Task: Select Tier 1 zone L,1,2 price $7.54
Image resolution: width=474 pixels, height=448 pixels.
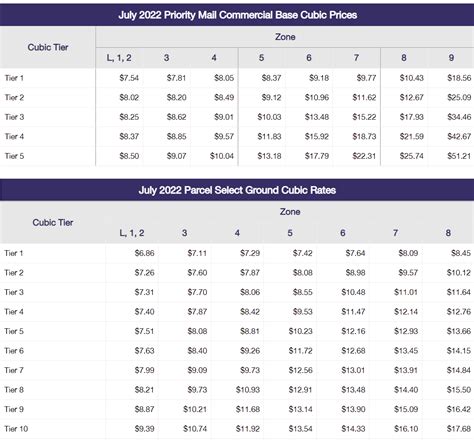Action: pos(129,78)
